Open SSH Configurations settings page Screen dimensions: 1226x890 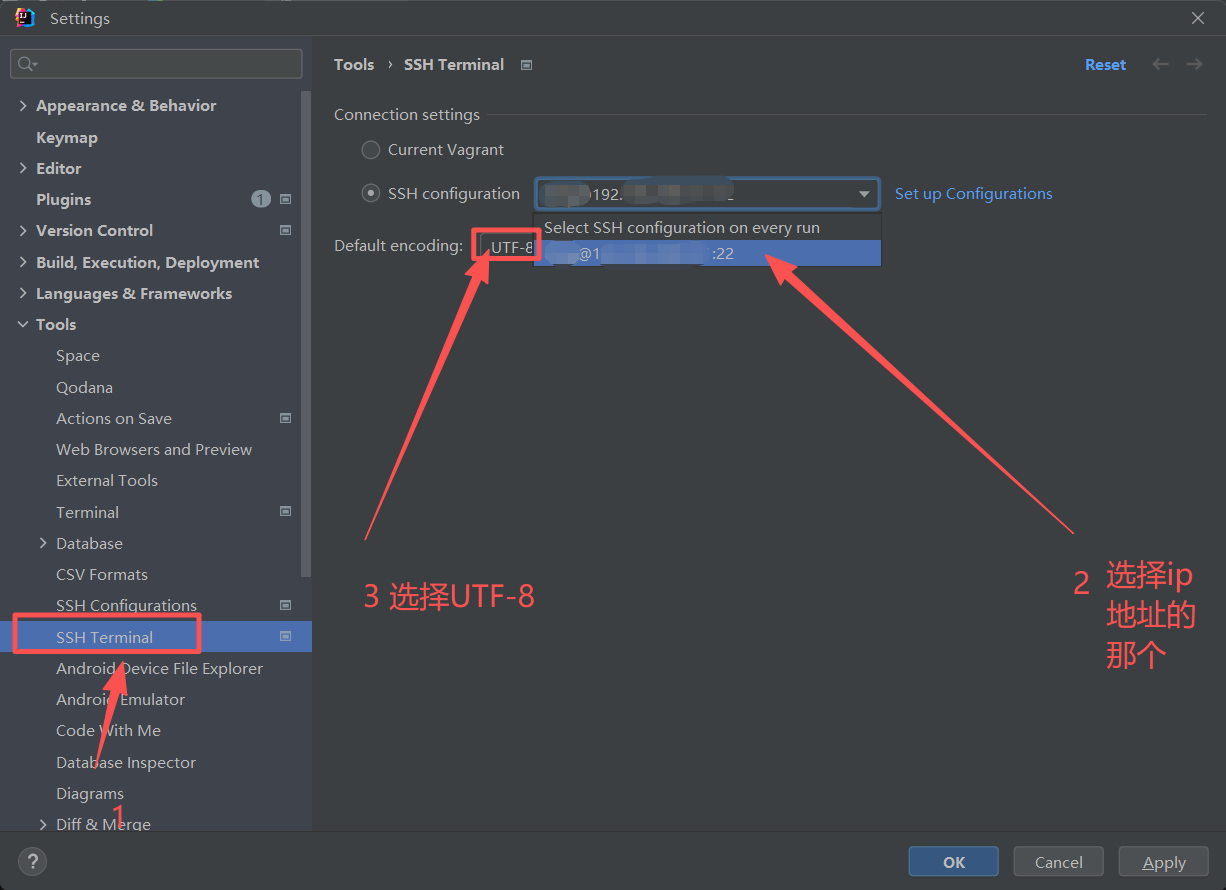[127, 605]
